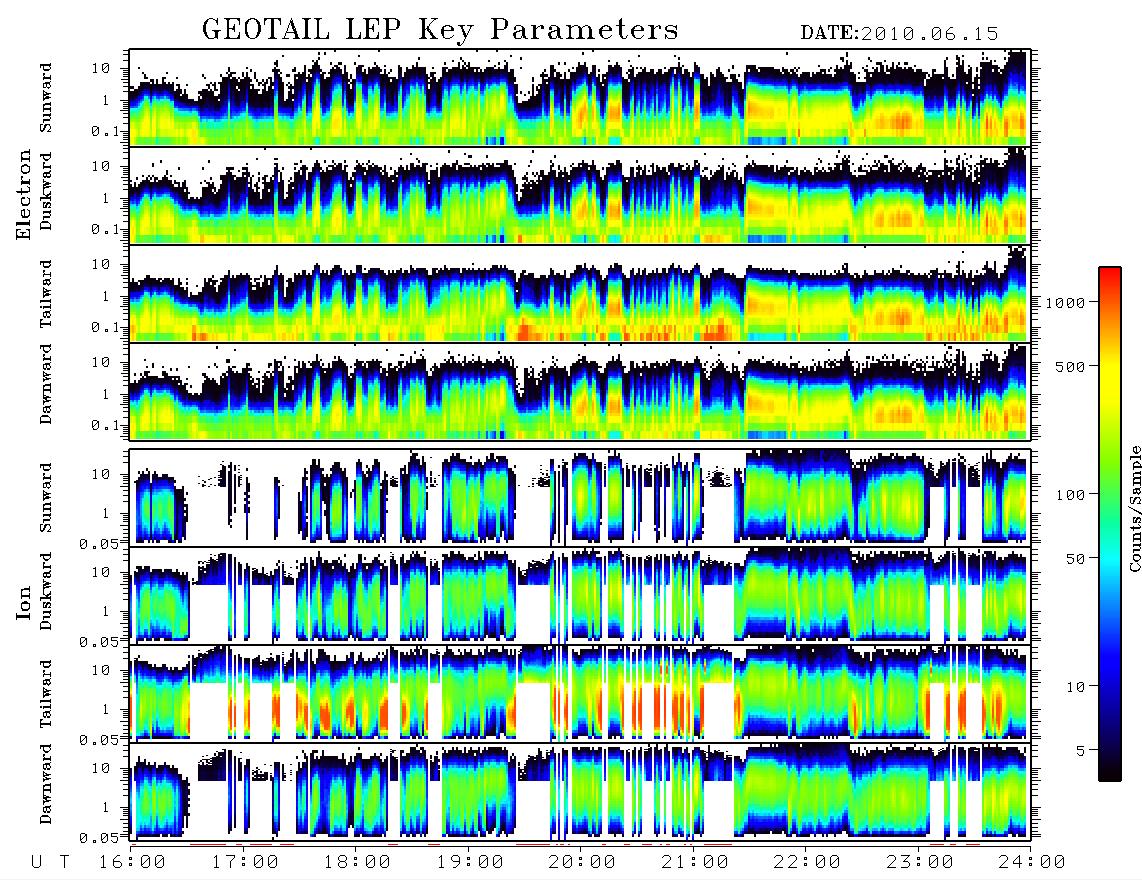The width and height of the screenshot is (1142, 880).
Task: Click the title GEOTAIL LEP Key Parameters
Action: coord(440,30)
